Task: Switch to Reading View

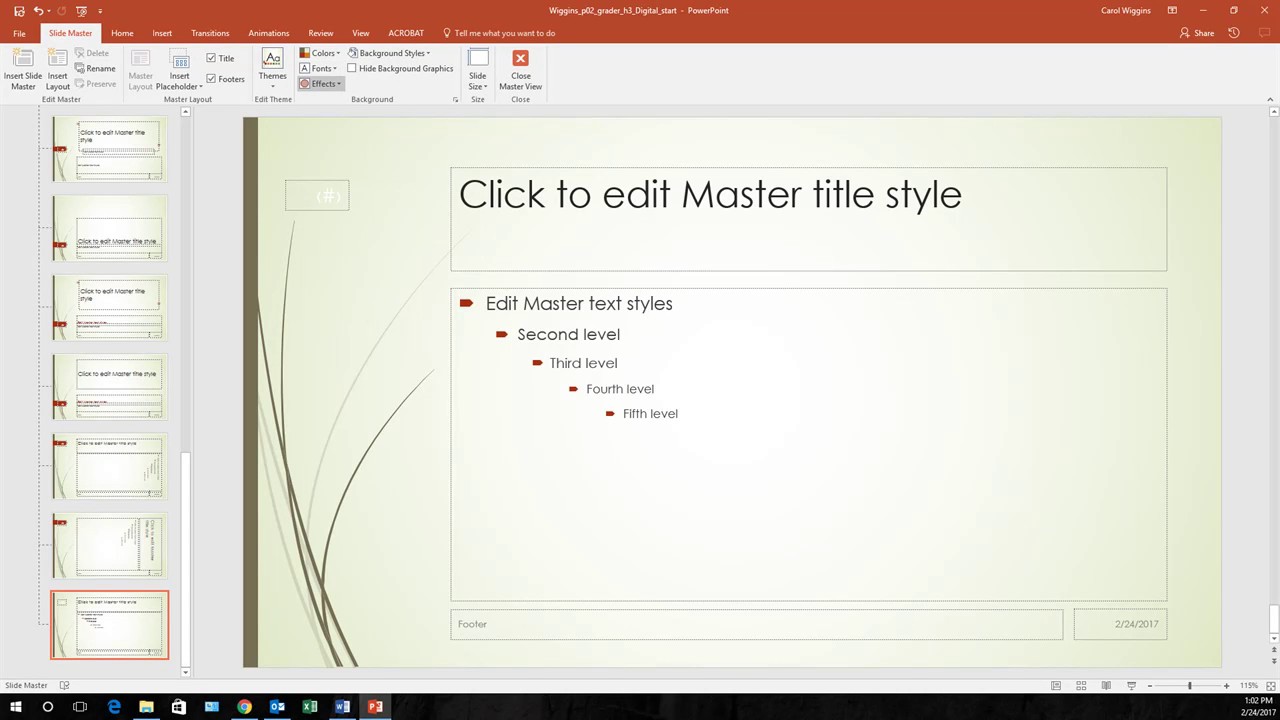Action: pos(1106,685)
